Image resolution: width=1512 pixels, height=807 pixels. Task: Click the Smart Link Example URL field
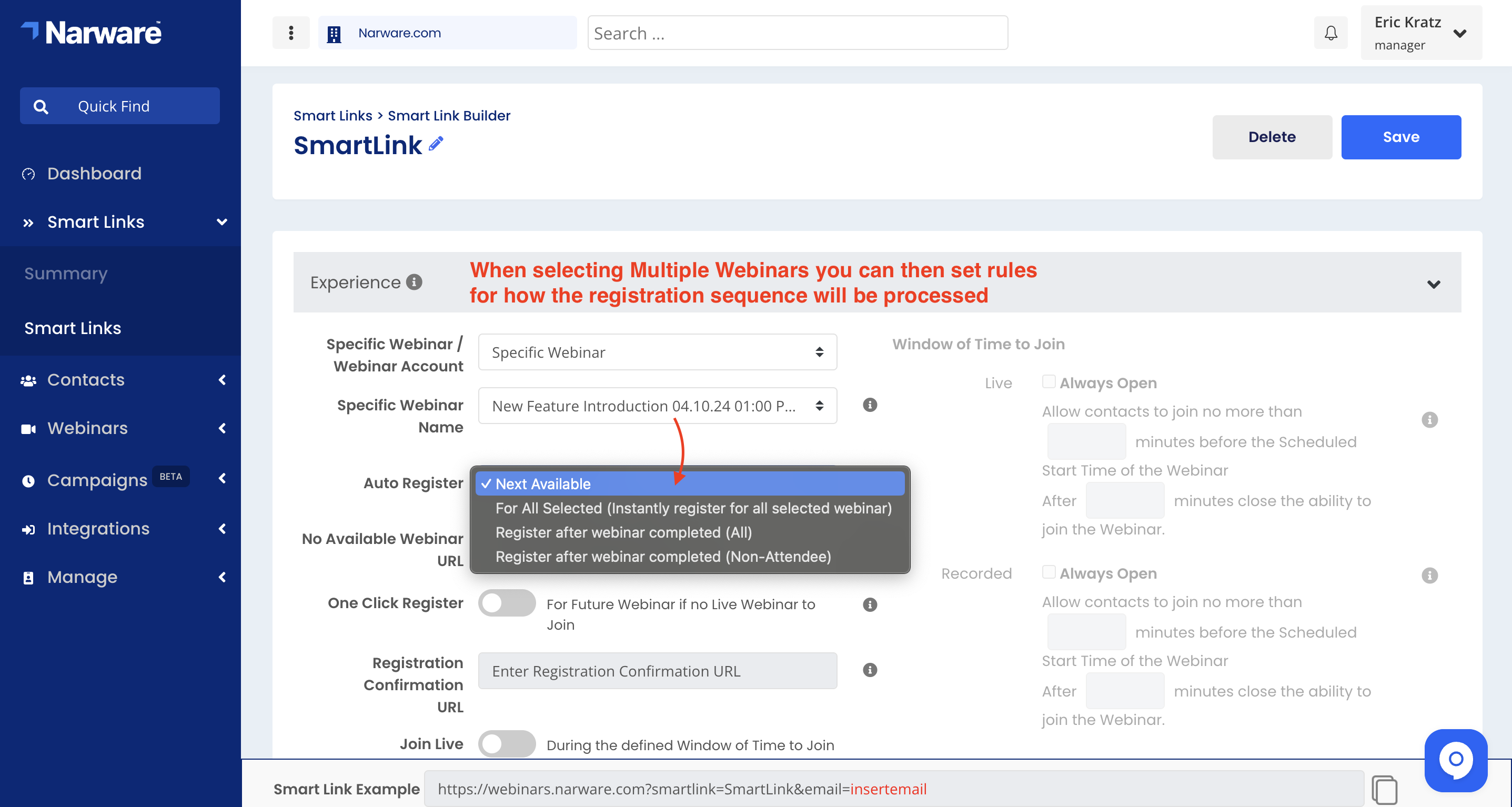(x=894, y=789)
